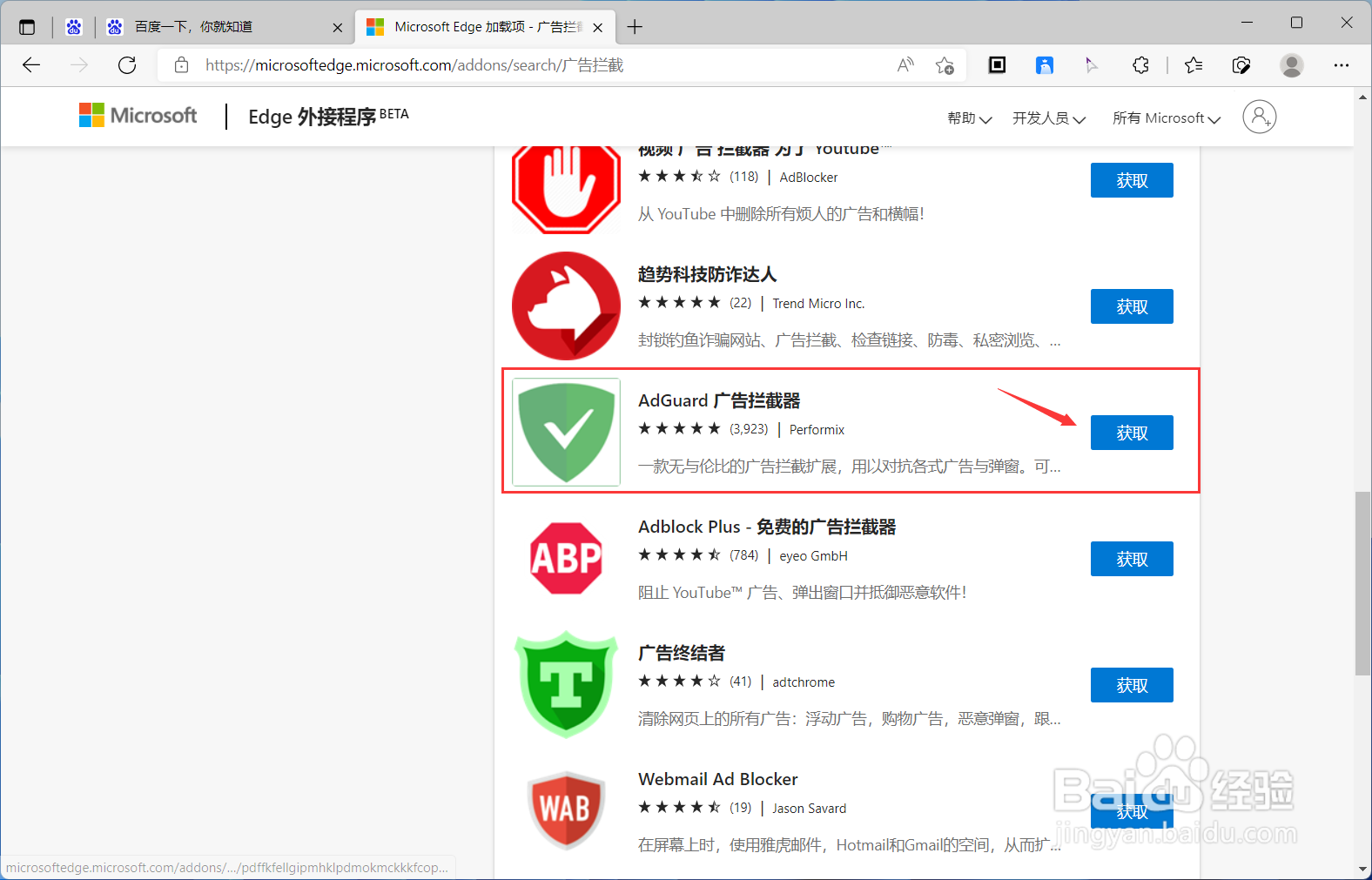The width and height of the screenshot is (1372, 880).
Task: Sign in via account avatar icon
Action: 1259,117
